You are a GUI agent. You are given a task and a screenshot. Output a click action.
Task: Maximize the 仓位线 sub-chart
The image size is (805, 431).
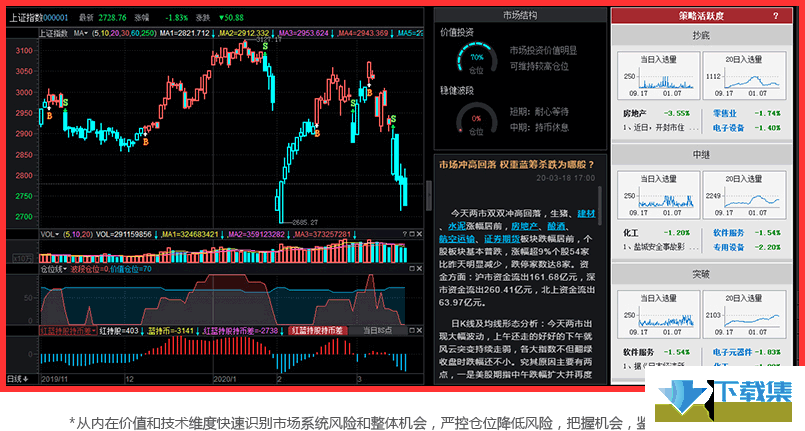[x=412, y=269]
